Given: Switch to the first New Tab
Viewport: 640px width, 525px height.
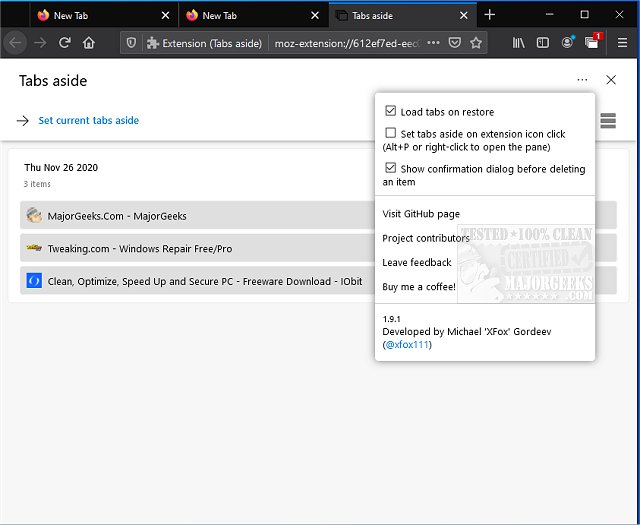Looking at the screenshot, I should click(x=100, y=15).
